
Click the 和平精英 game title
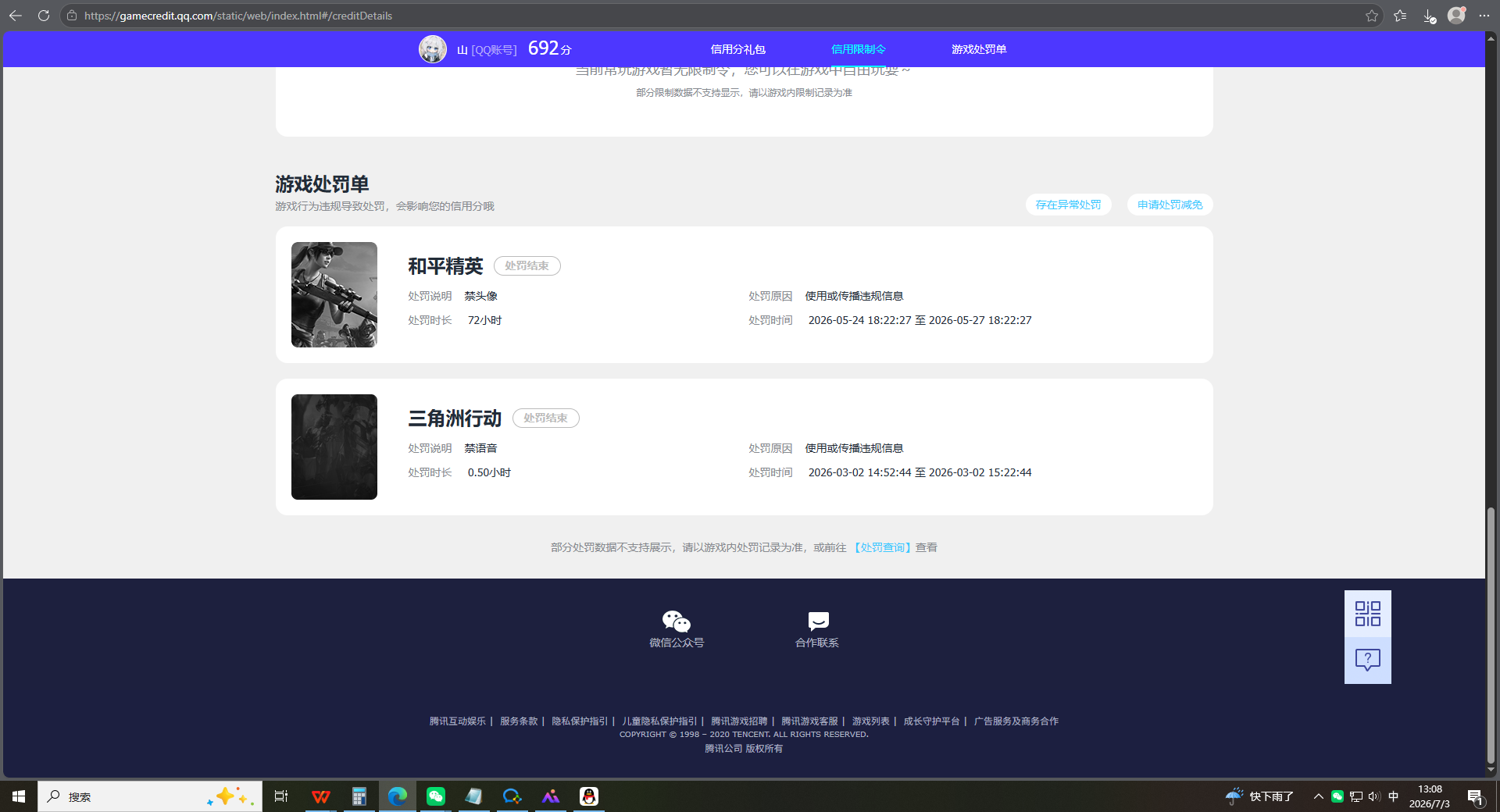pyautogui.click(x=445, y=266)
